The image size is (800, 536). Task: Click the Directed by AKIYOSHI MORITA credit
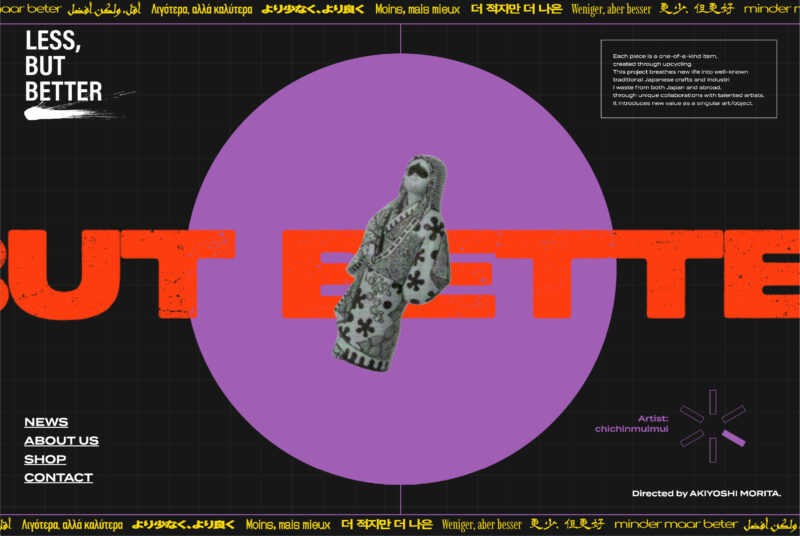point(706,493)
